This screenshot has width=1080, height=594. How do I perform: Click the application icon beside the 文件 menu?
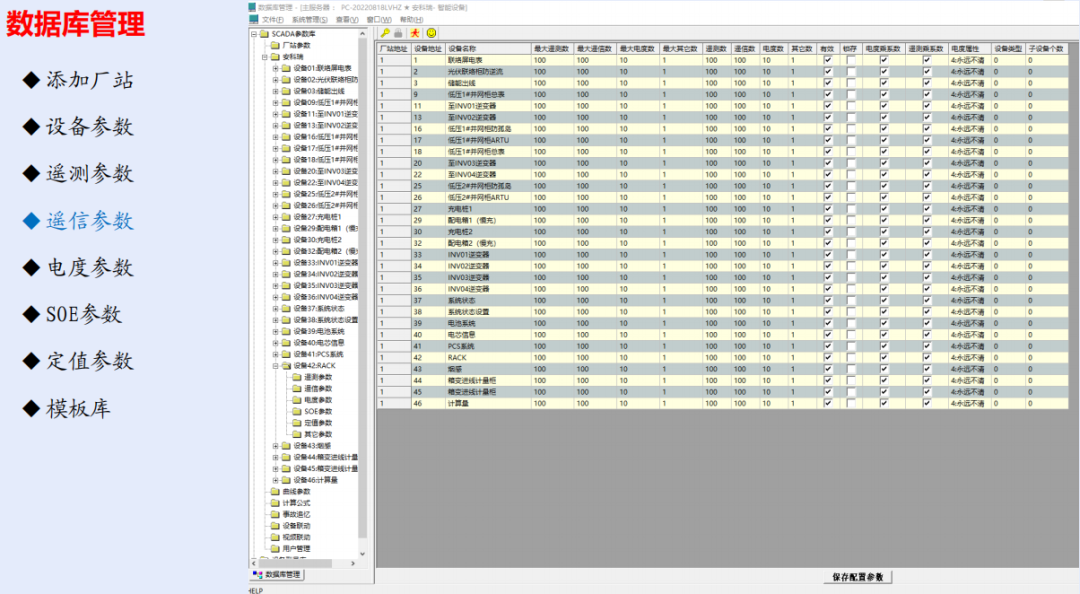point(253,19)
